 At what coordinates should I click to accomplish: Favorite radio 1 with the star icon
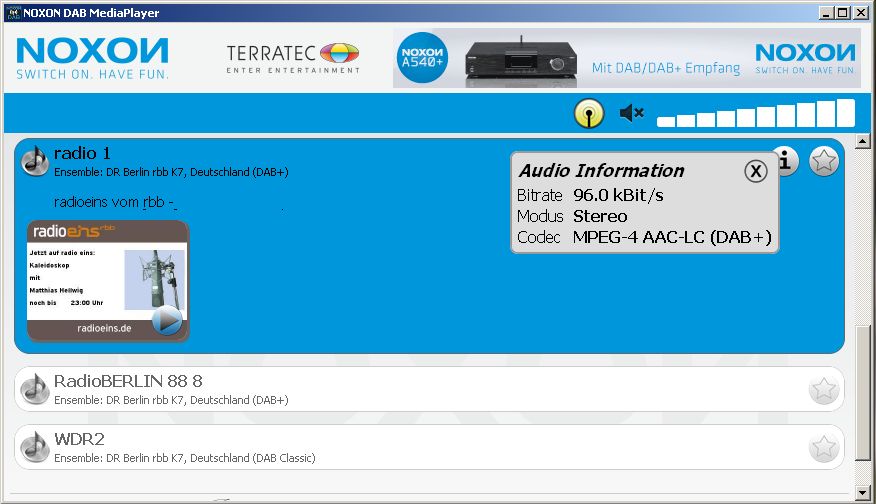click(x=824, y=161)
